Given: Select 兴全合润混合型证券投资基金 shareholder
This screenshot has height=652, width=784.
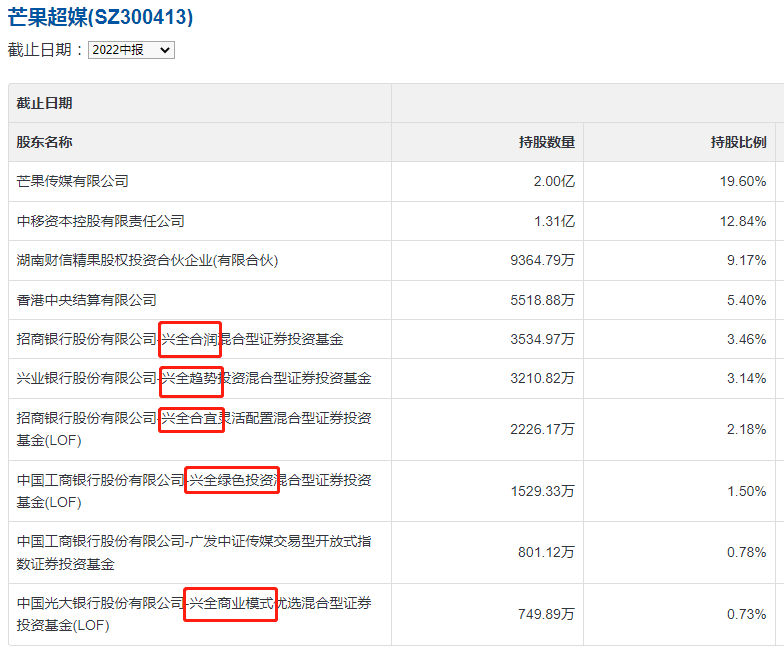Looking at the screenshot, I should 180,339.
